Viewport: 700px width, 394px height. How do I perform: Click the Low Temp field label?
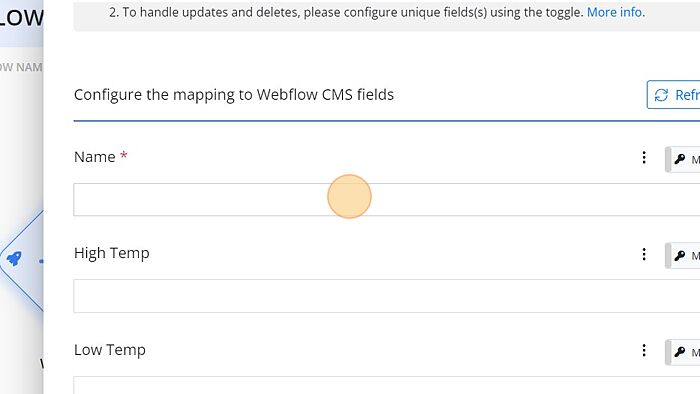click(110, 350)
